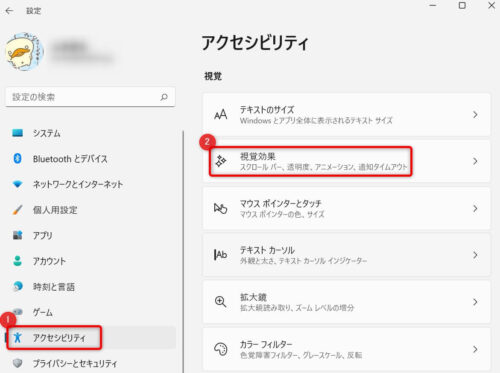This screenshot has width=500, height=373.
Task: Click the システム monitor icon
Action: click(x=17, y=133)
